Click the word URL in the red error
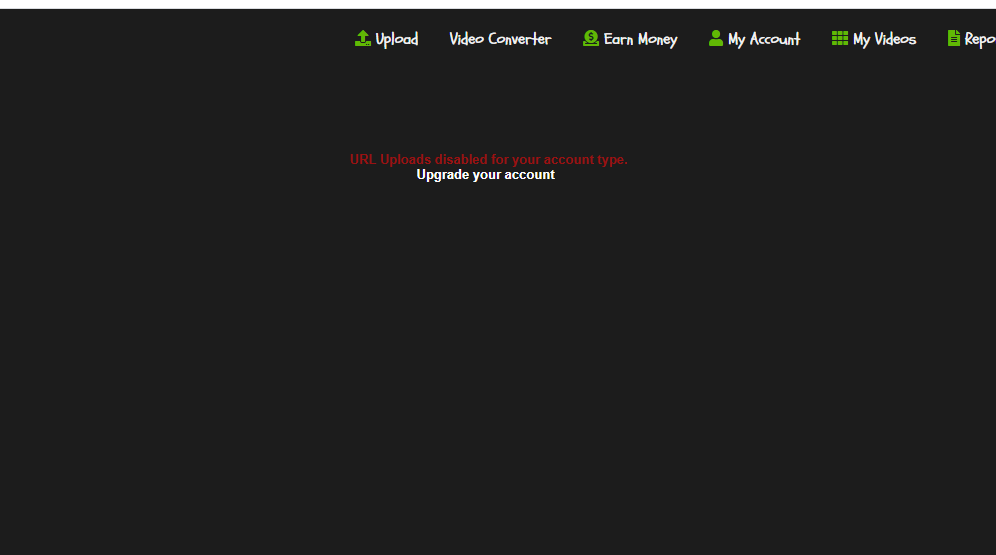The image size is (996, 555). (x=363, y=159)
